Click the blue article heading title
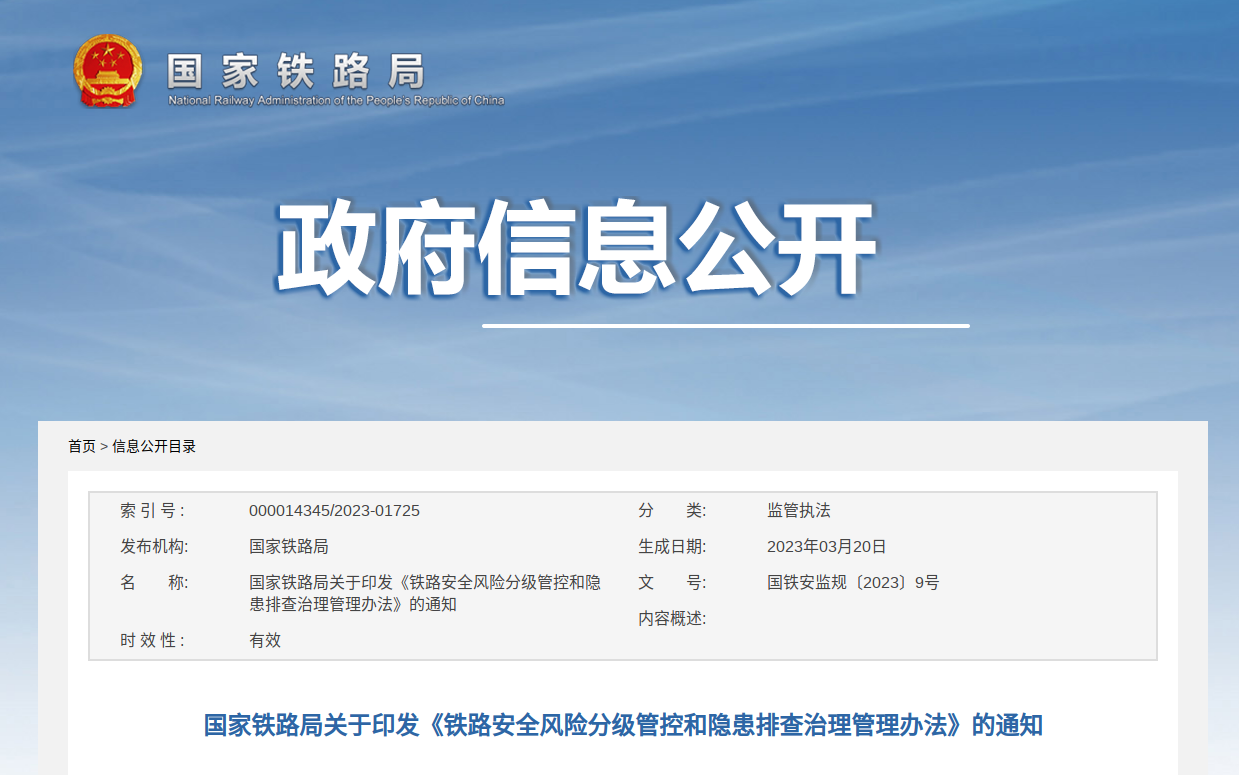The image size is (1239, 775). [x=623, y=725]
